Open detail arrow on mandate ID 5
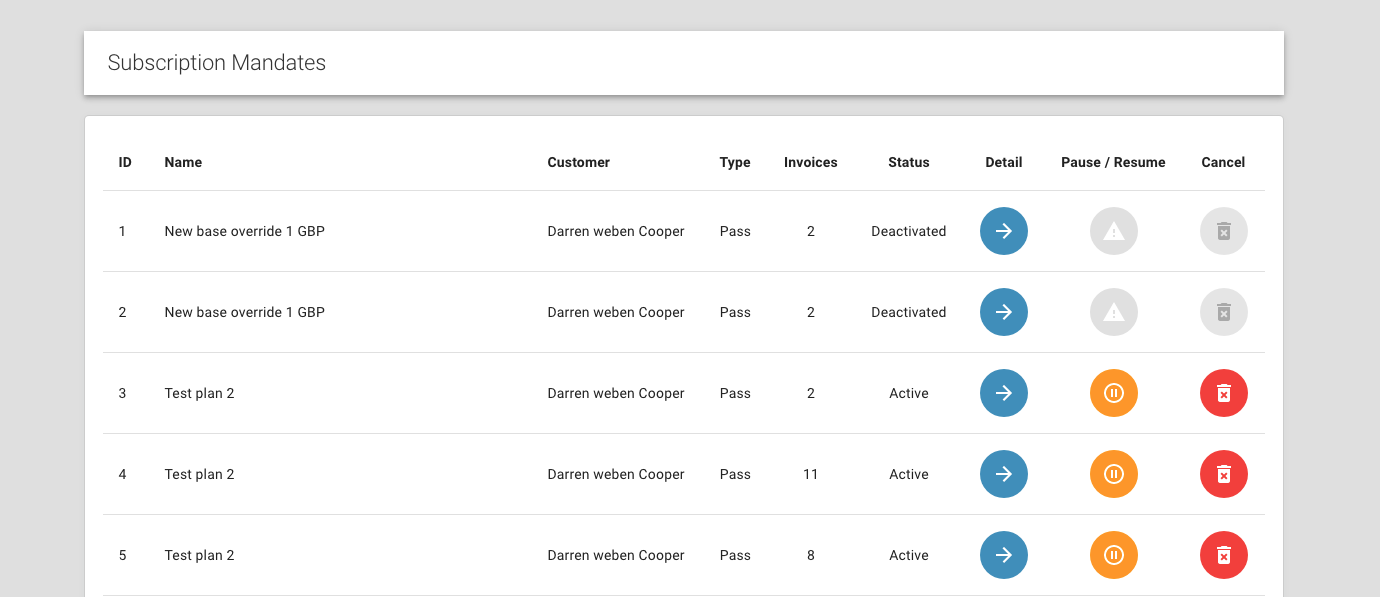The image size is (1380, 597). tap(1003, 555)
